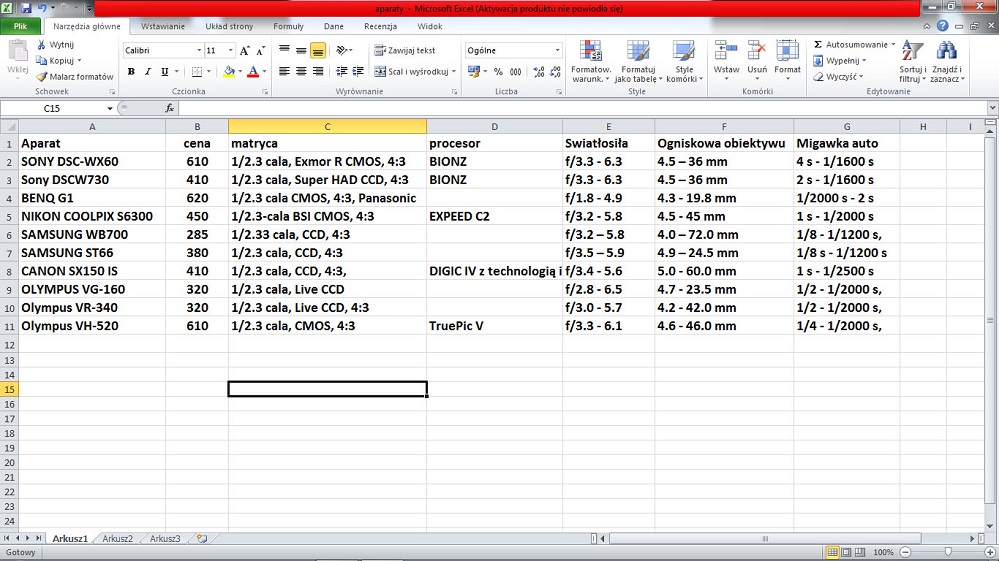Open the borders dropdown arrow
The width and height of the screenshot is (999, 561).
[x=208, y=72]
